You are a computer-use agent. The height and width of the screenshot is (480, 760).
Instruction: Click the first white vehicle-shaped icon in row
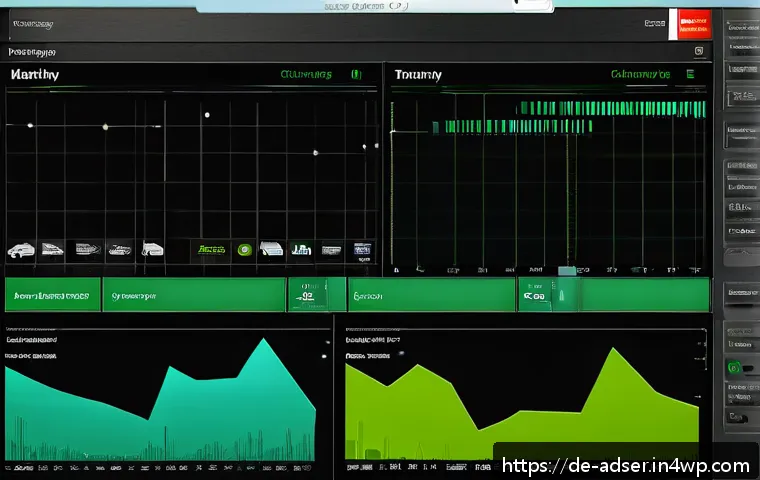coord(21,250)
